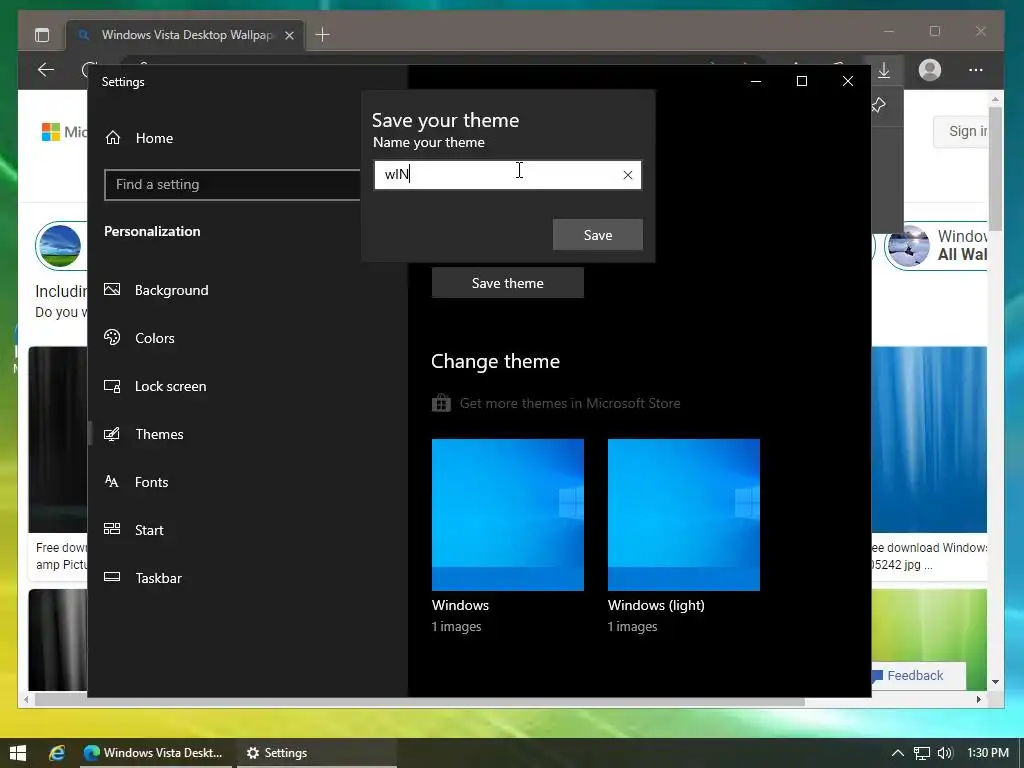Open Taskbar settings page

point(158,578)
